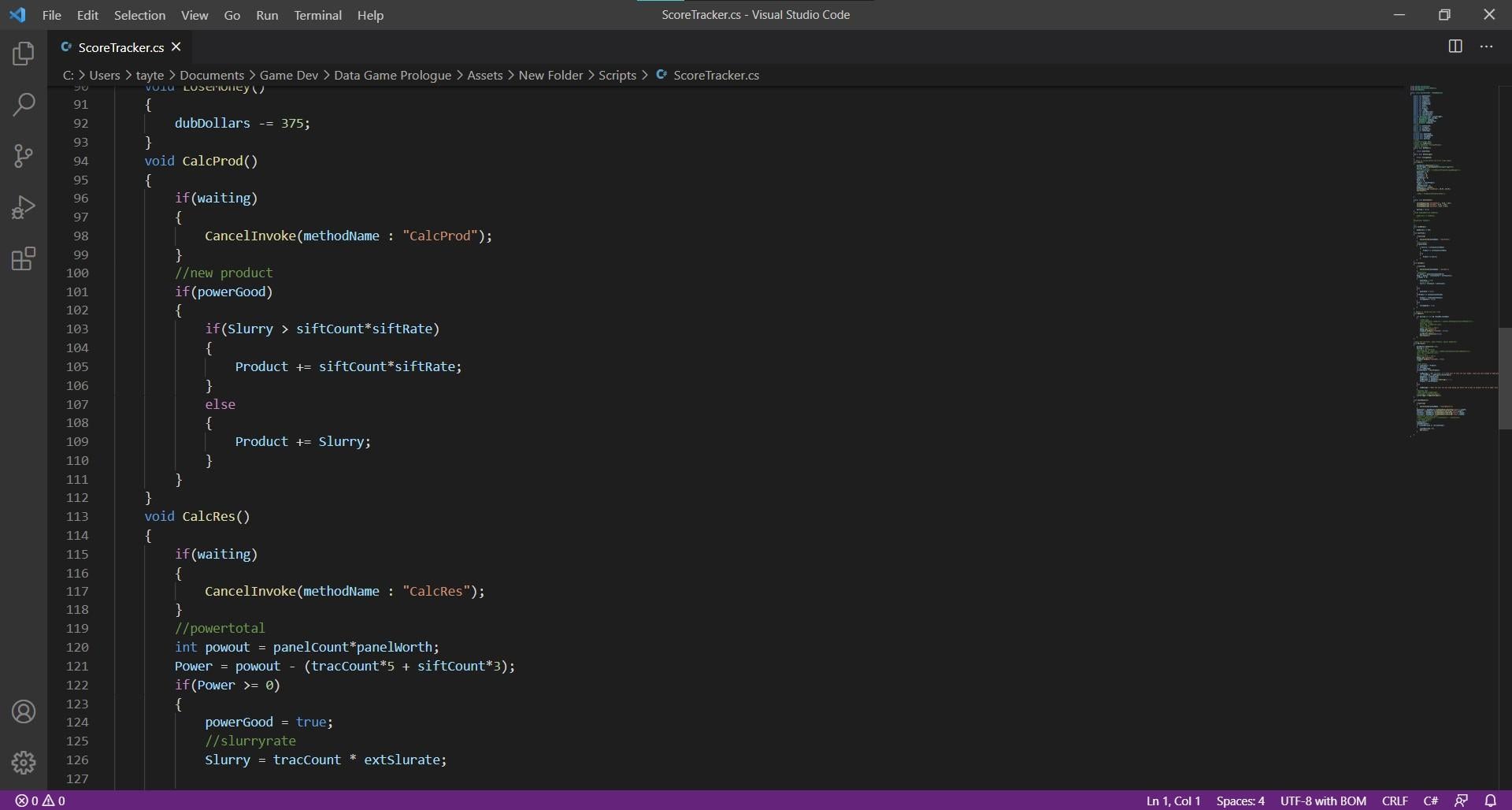This screenshot has width=1512, height=810.
Task: Click 'C:' breadcrumb root
Action: 69,75
